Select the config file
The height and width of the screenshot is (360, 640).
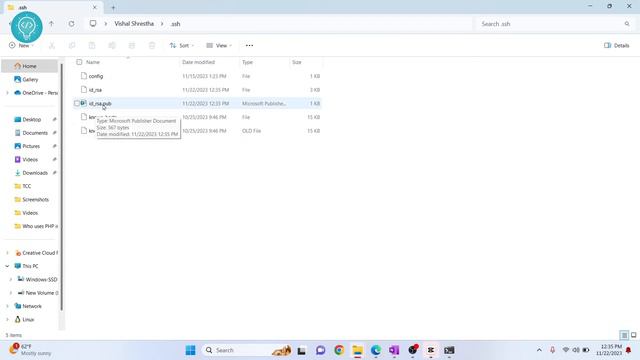click(x=96, y=76)
